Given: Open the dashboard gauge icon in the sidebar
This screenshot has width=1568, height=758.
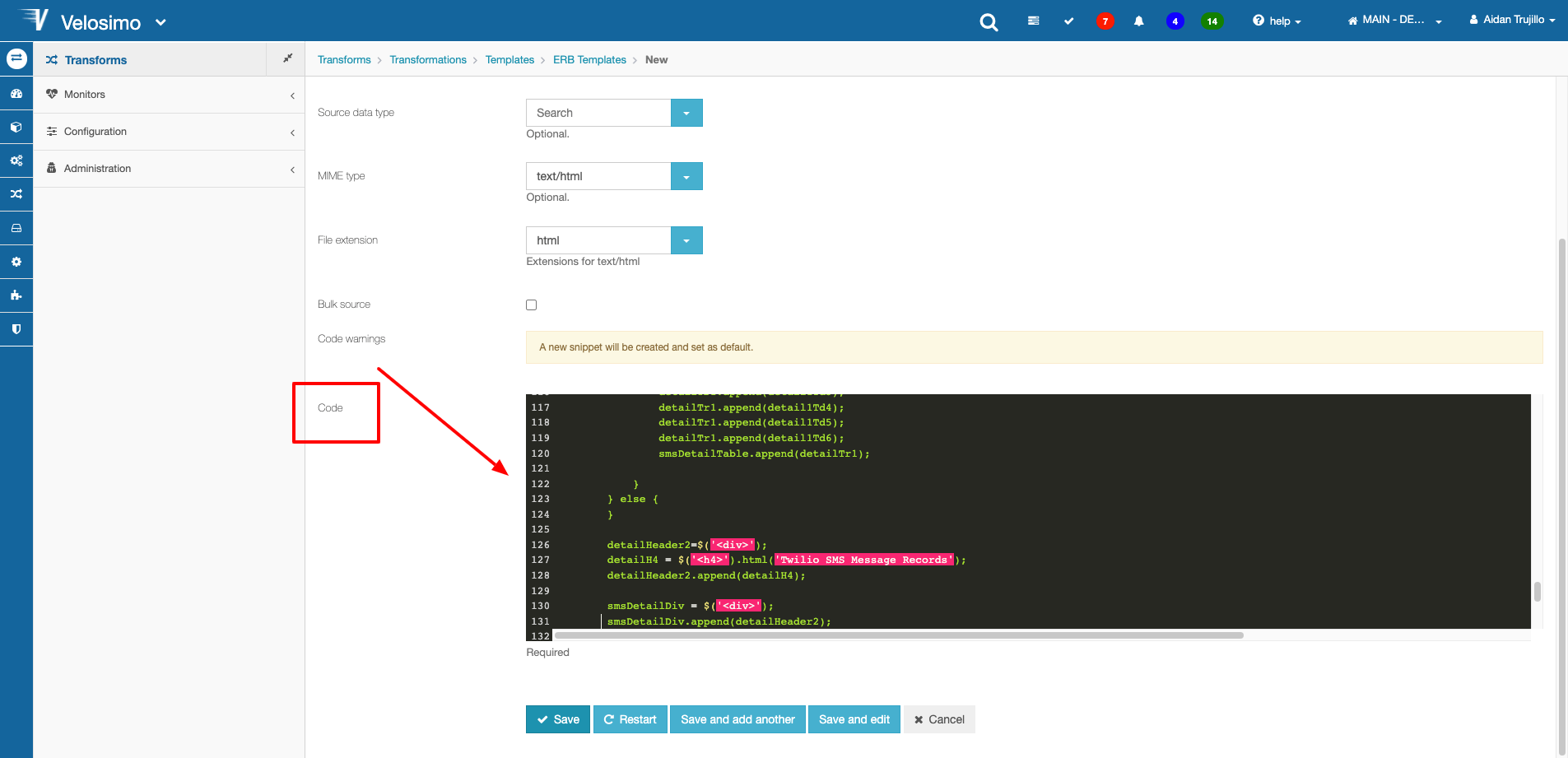Looking at the screenshot, I should (x=16, y=94).
